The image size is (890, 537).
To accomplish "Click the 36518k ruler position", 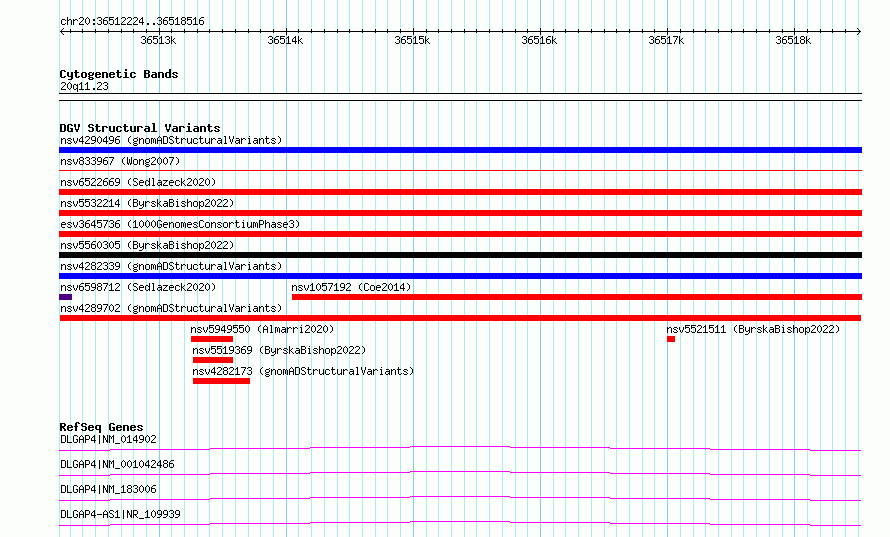I will (x=793, y=40).
